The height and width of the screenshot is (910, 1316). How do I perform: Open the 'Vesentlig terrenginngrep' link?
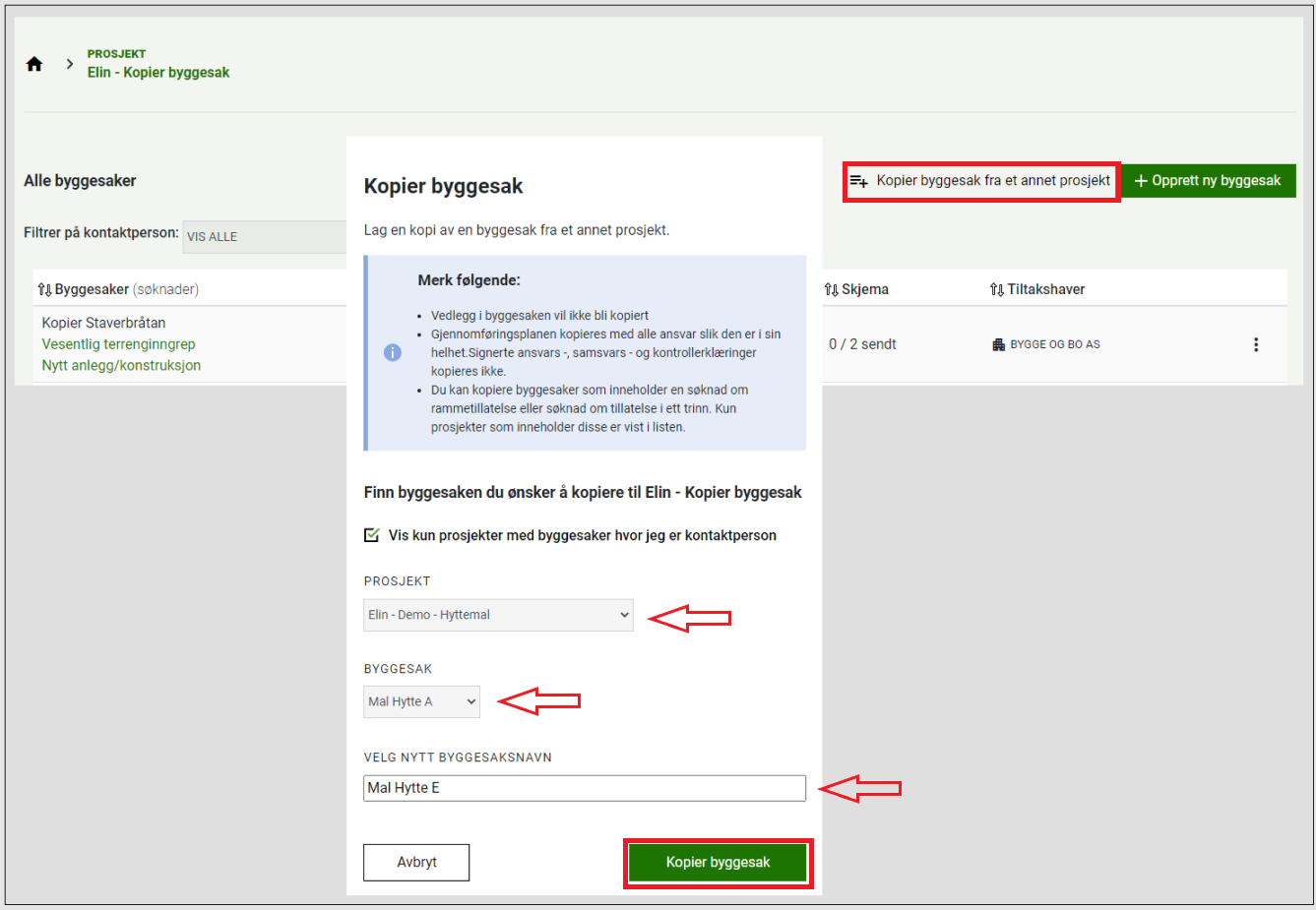coord(118,344)
